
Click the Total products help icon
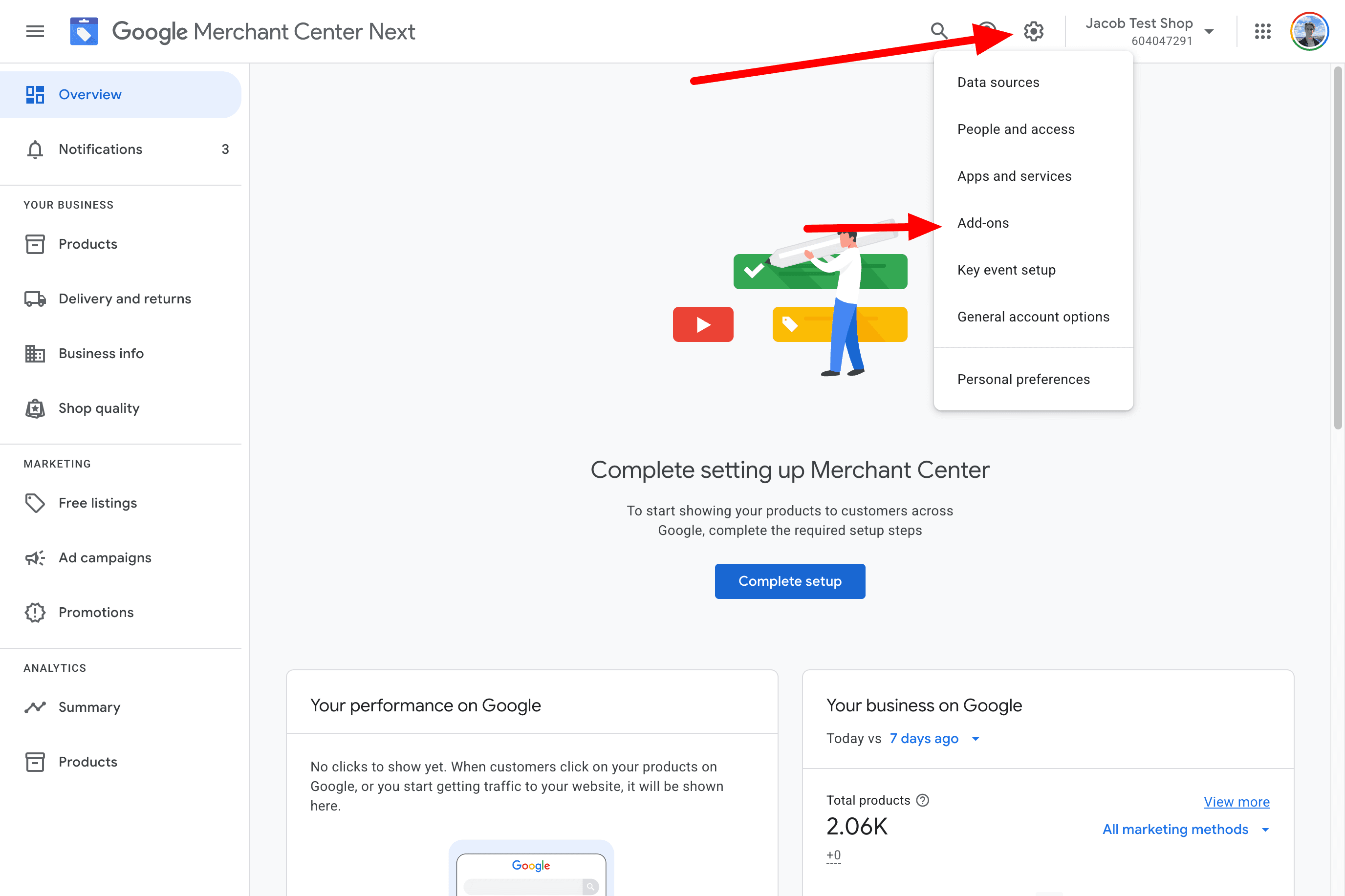[922, 801]
